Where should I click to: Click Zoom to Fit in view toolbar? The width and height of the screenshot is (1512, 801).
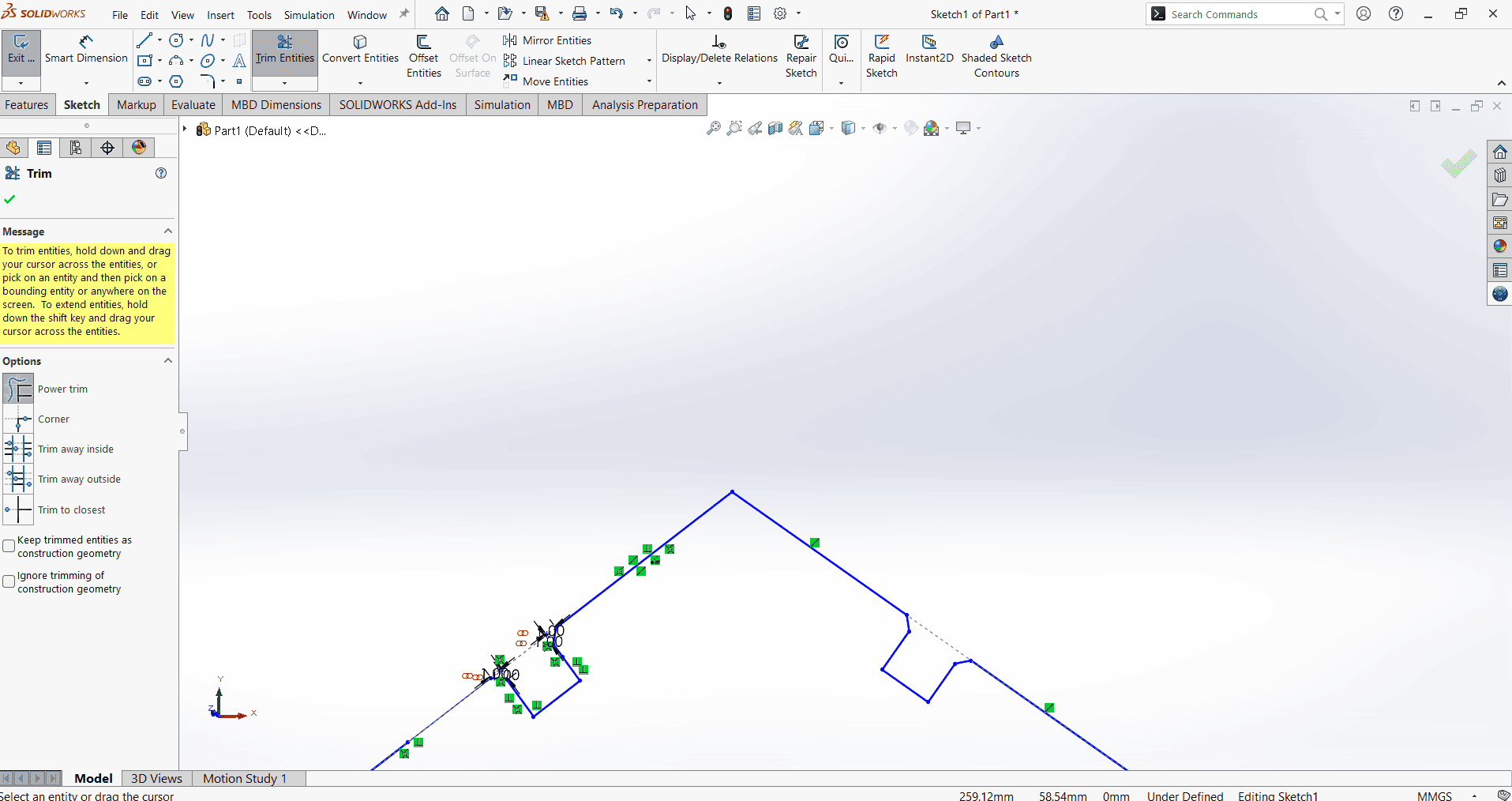[714, 128]
